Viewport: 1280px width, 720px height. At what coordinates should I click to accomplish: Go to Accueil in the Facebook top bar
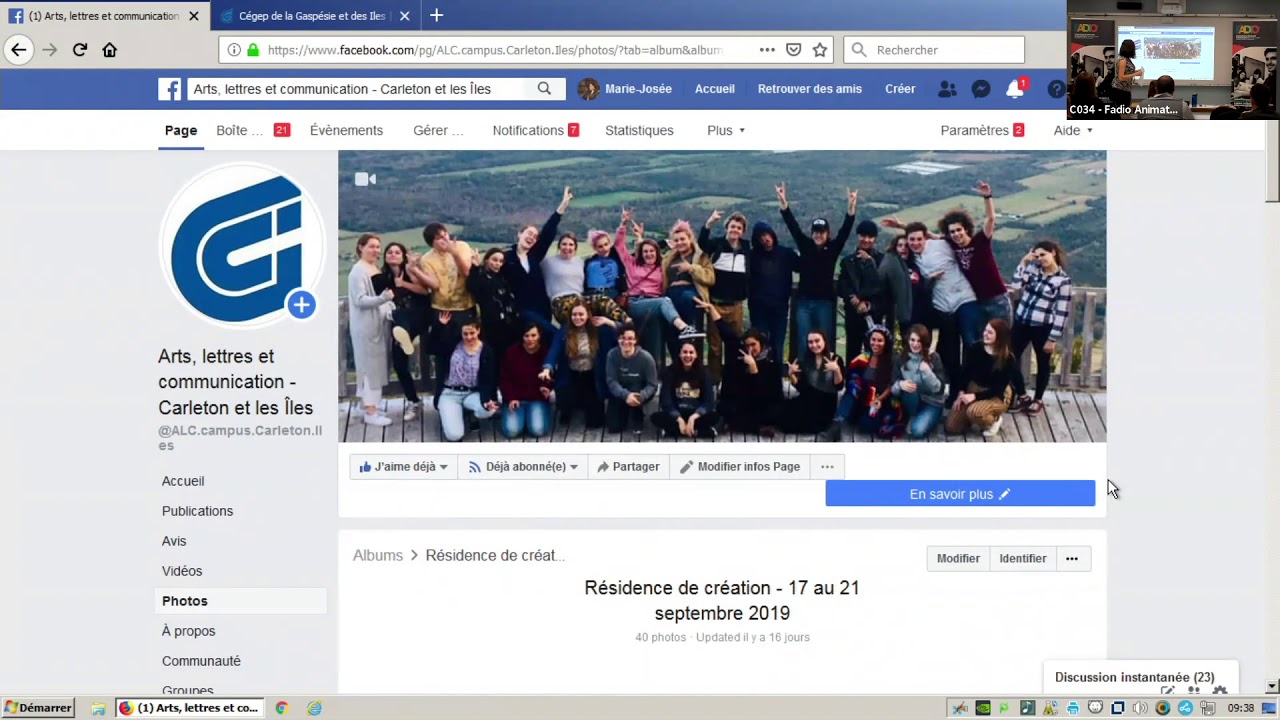[x=715, y=89]
